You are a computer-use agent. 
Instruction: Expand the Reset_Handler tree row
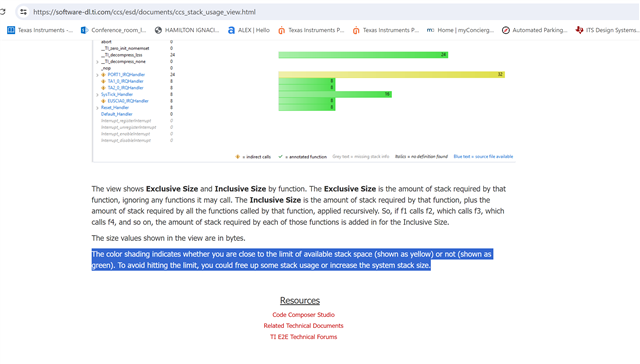[x=97, y=108]
